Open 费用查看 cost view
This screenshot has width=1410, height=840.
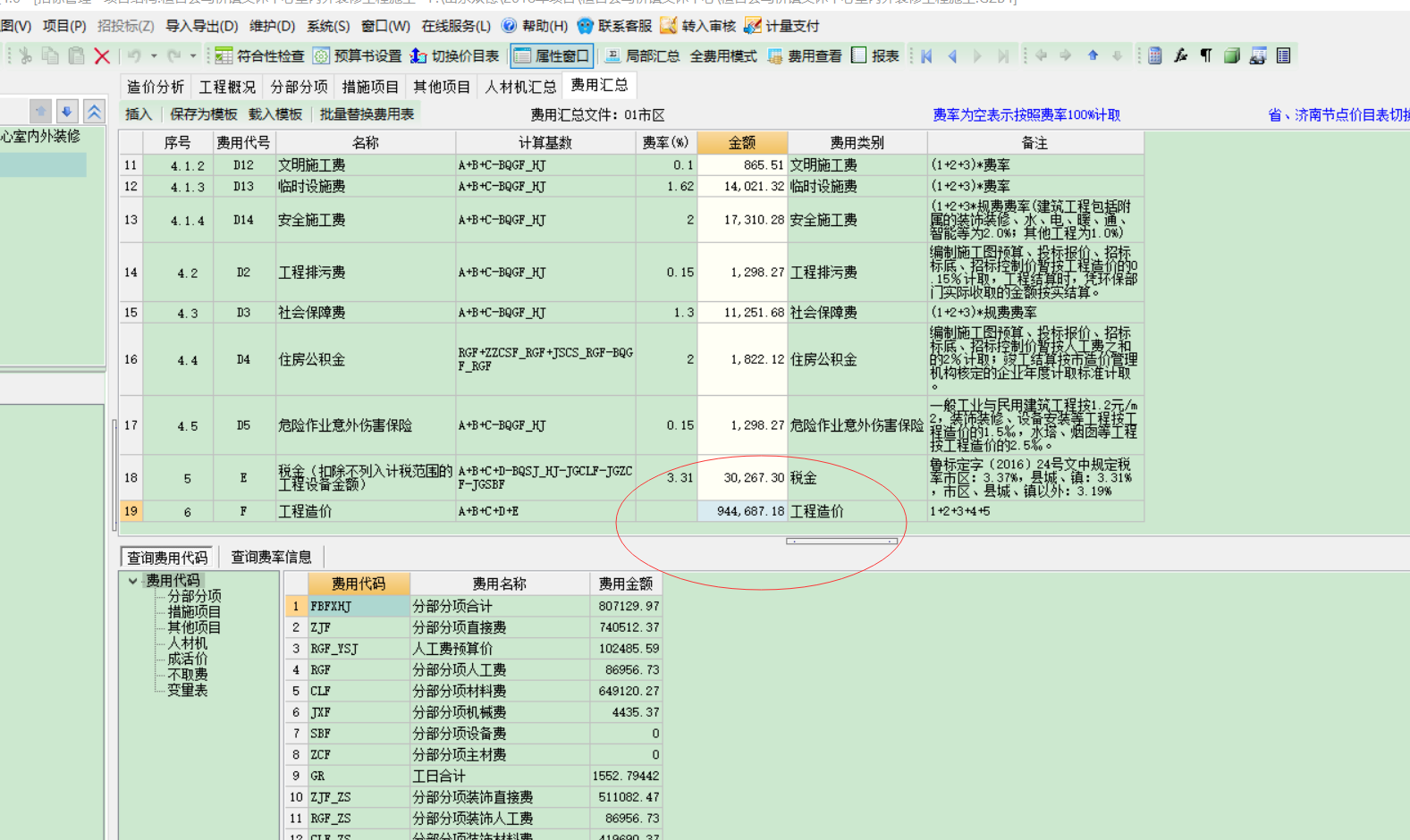(805, 56)
